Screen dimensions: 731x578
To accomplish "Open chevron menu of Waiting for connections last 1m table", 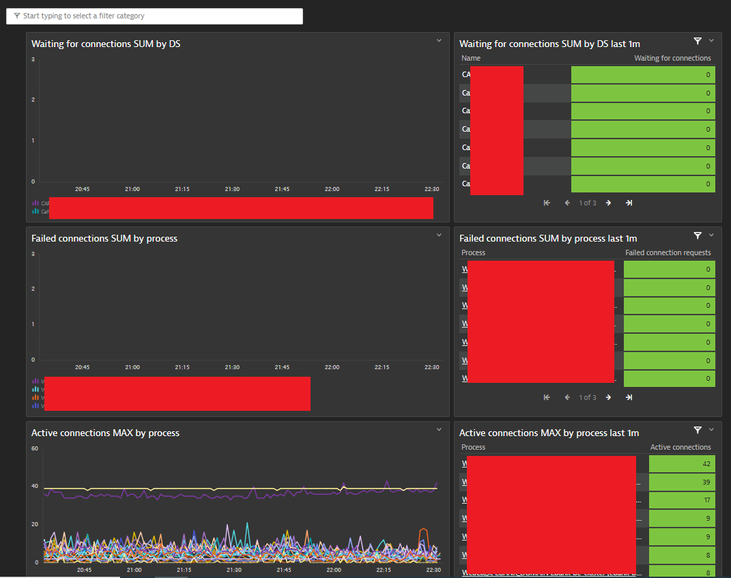I will pos(711,41).
